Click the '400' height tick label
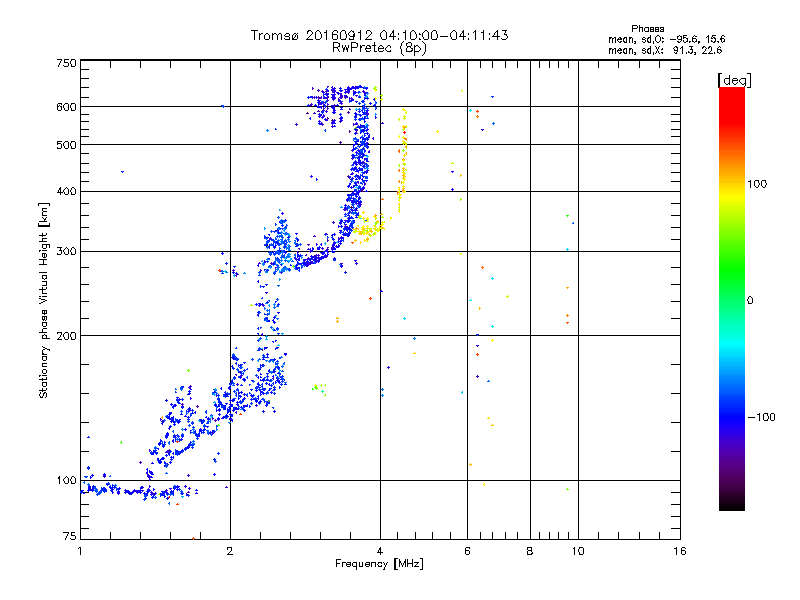The height and width of the screenshot is (600, 800). [x=66, y=192]
